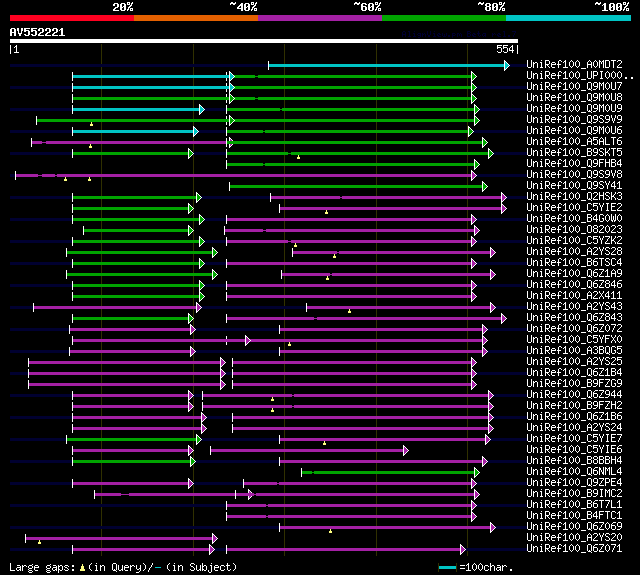Select the UniRef100_A5ALT6 label
This screenshot has height=575, width=640.
point(574,142)
